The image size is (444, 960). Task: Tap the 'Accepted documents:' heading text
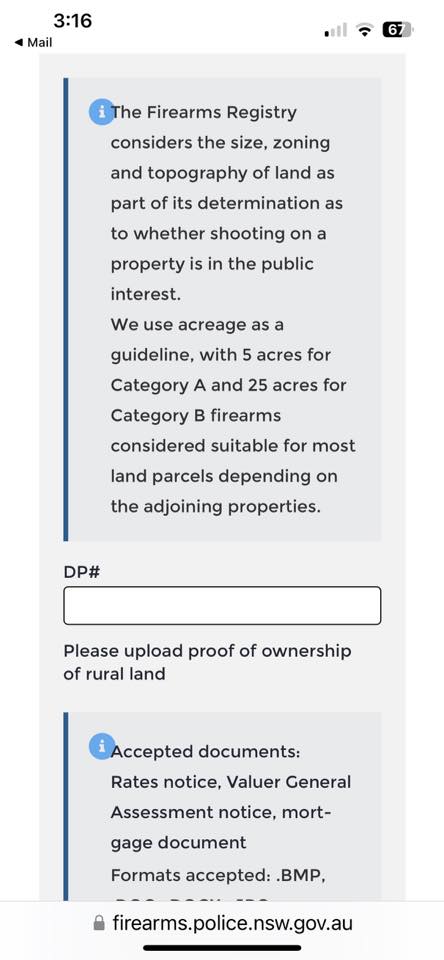pos(206,752)
